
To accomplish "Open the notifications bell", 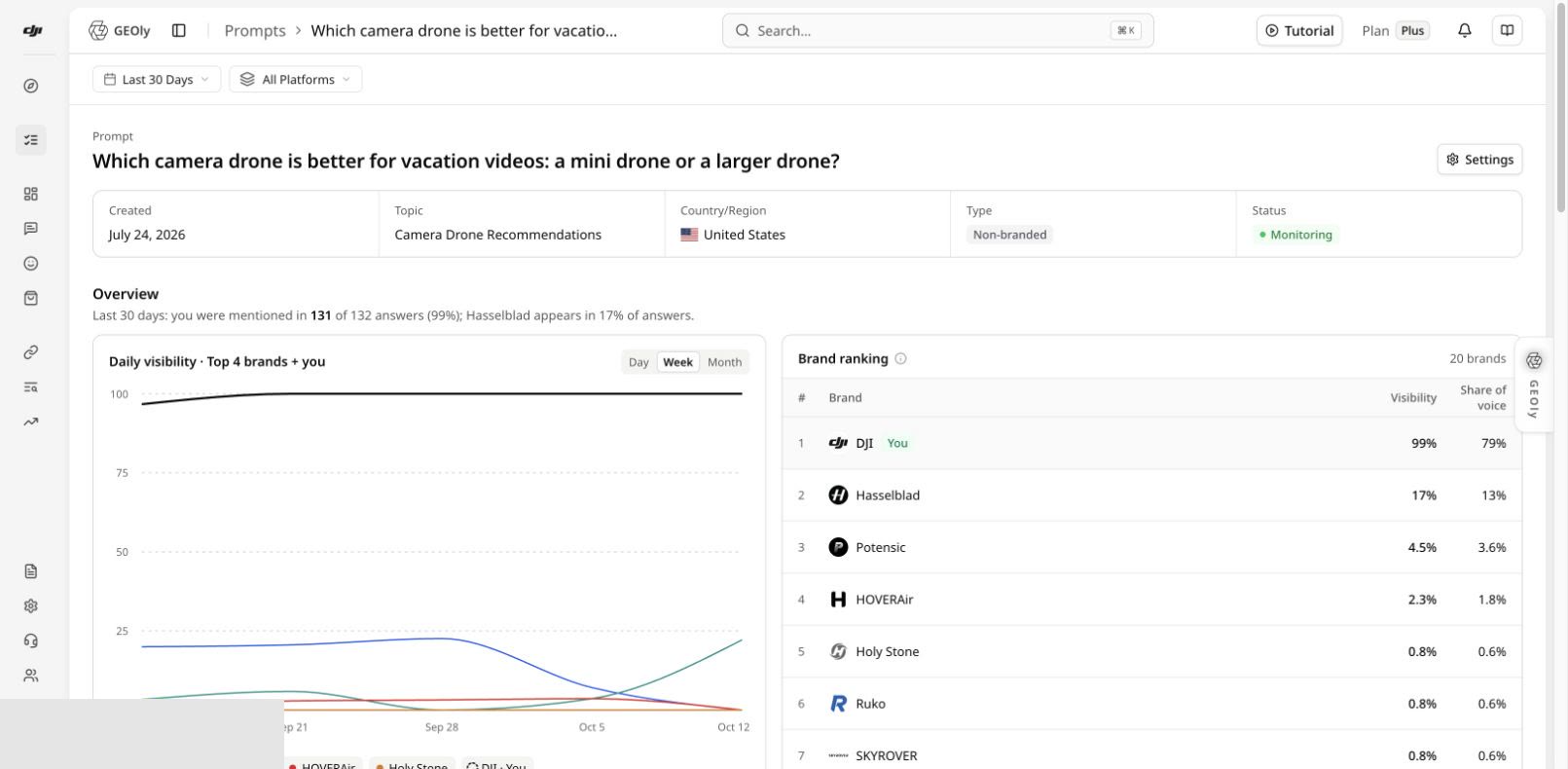I will [1464, 30].
